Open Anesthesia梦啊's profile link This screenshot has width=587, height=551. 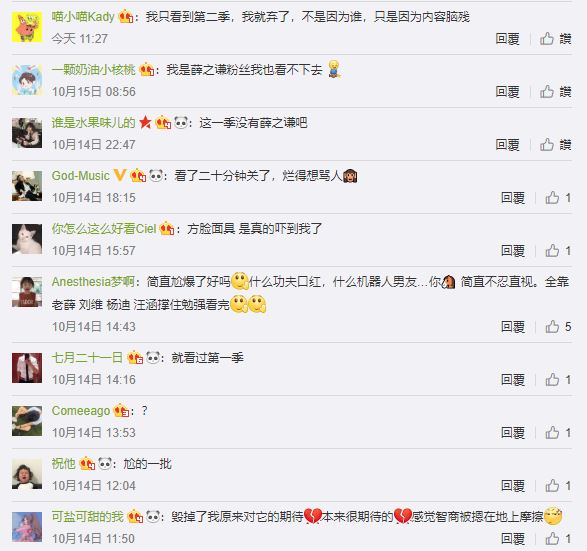coord(93,281)
